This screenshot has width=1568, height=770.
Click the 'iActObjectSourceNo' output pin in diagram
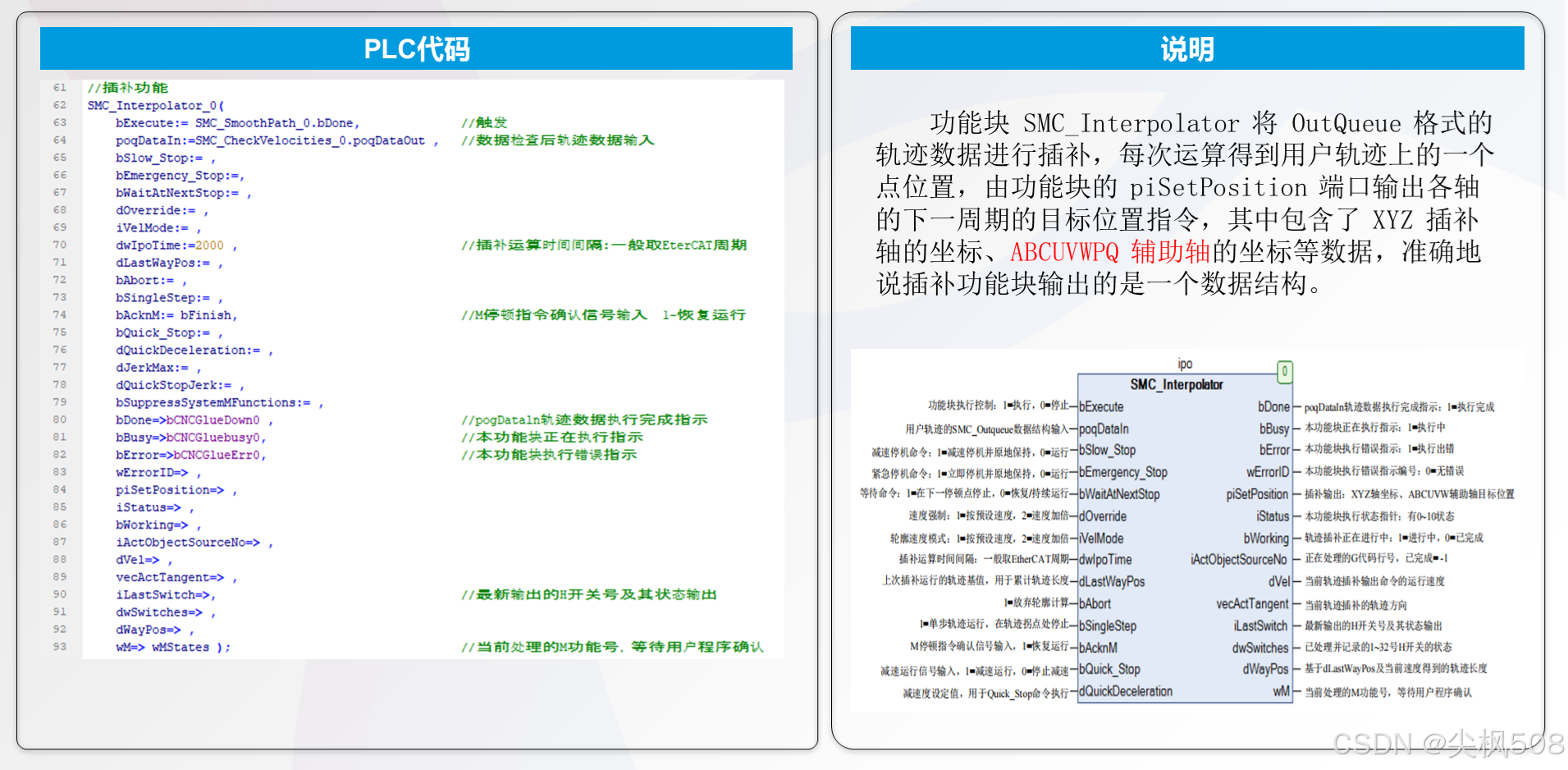click(x=1239, y=560)
